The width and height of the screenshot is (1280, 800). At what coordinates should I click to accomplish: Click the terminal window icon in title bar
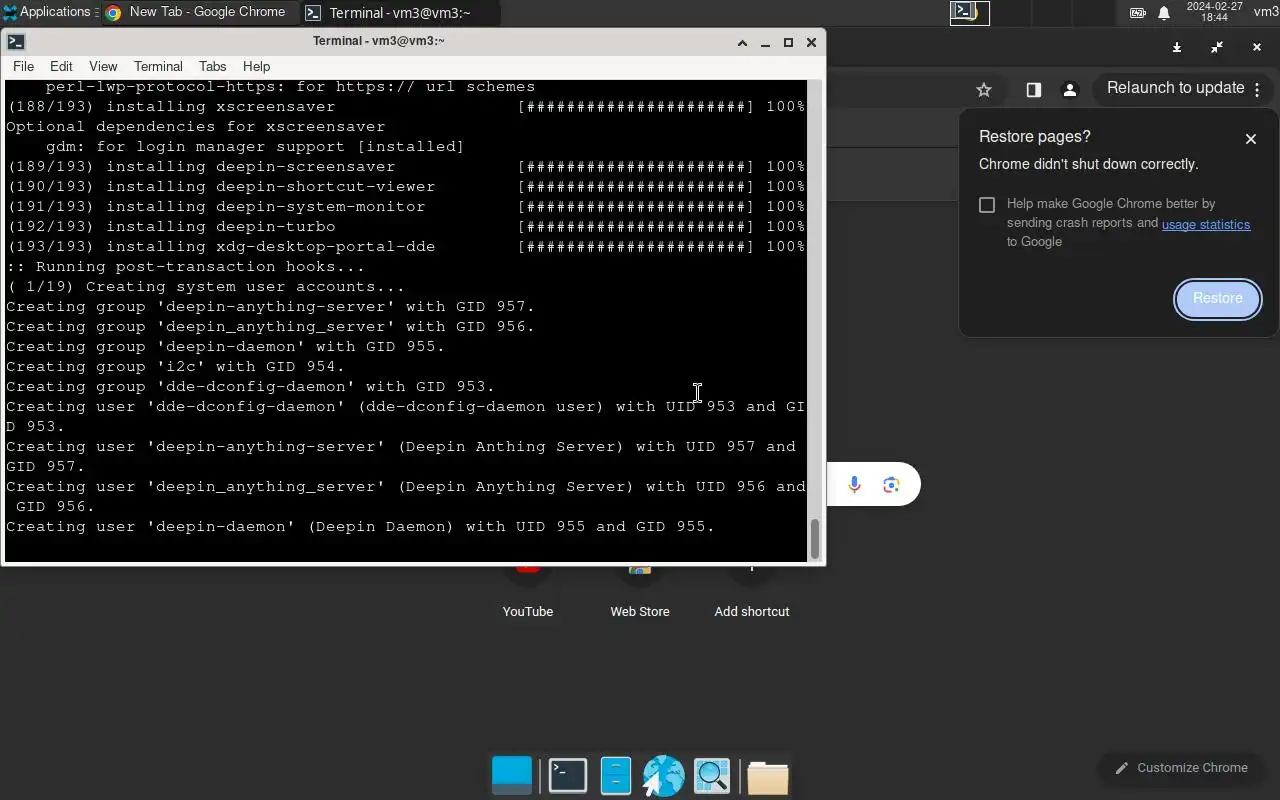(16, 42)
